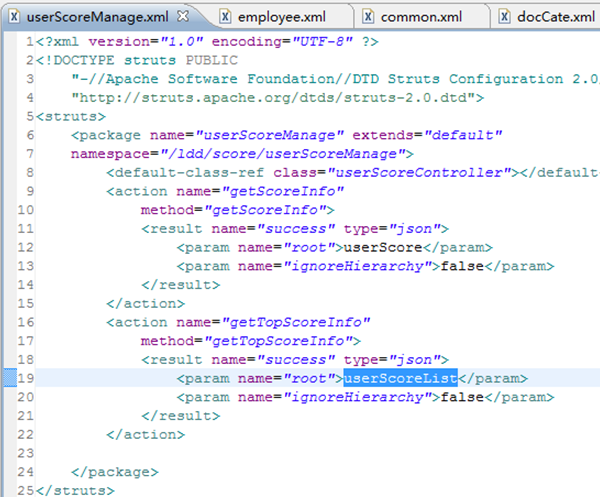Click the DOCTYPE declaration on line 2

[x=137, y=60]
